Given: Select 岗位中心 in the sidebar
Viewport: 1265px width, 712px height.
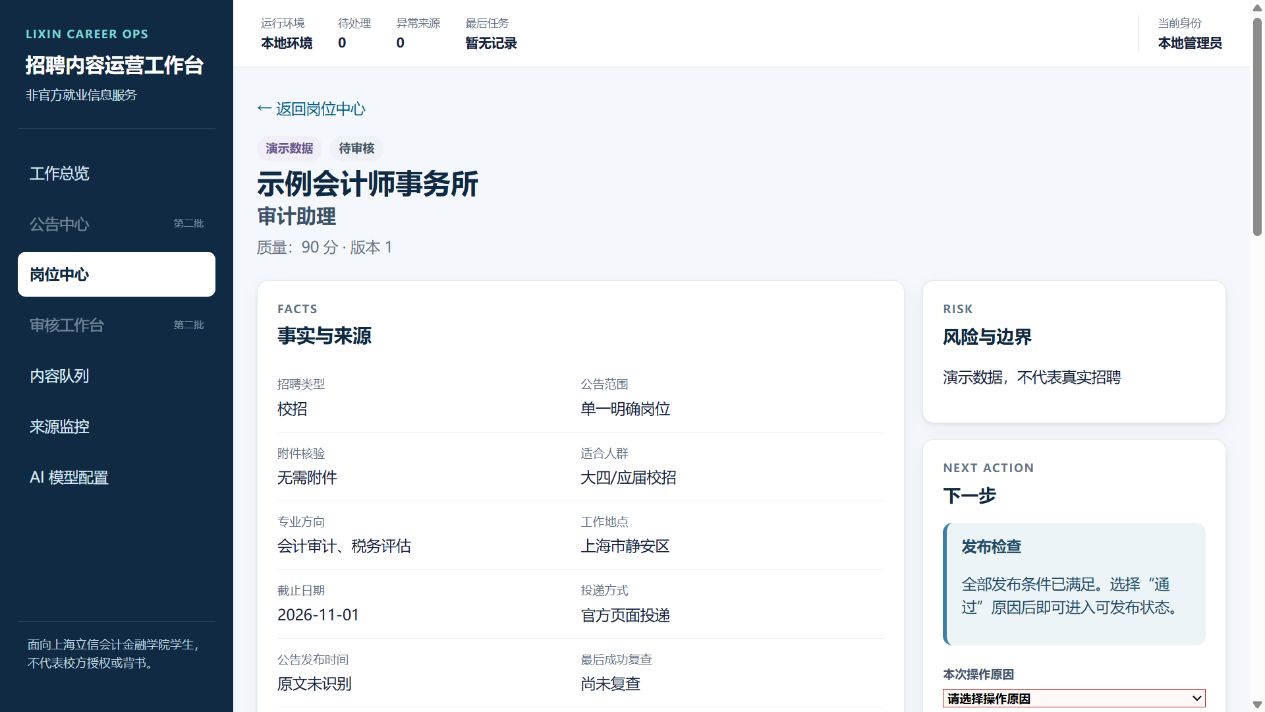Looking at the screenshot, I should click(x=116, y=274).
